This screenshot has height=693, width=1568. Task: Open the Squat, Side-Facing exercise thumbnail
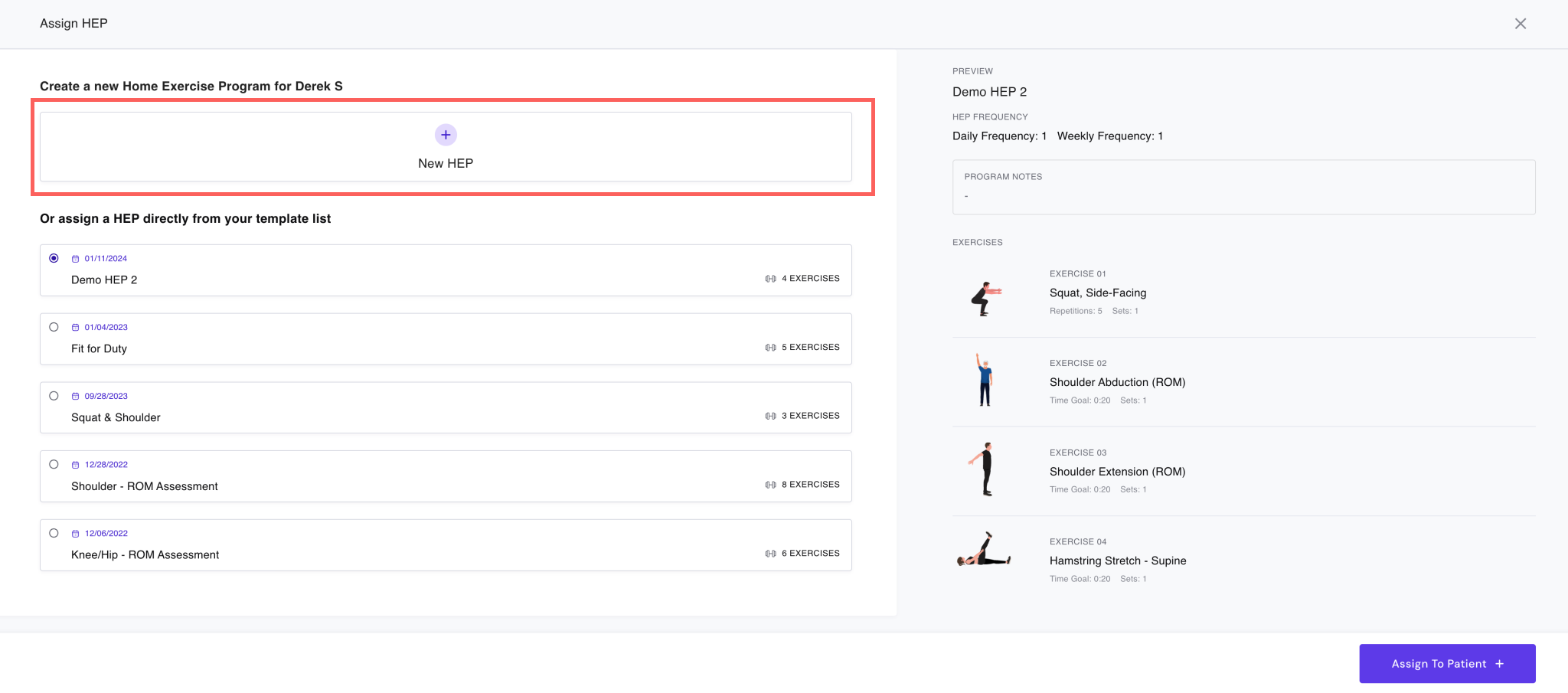tap(985, 299)
